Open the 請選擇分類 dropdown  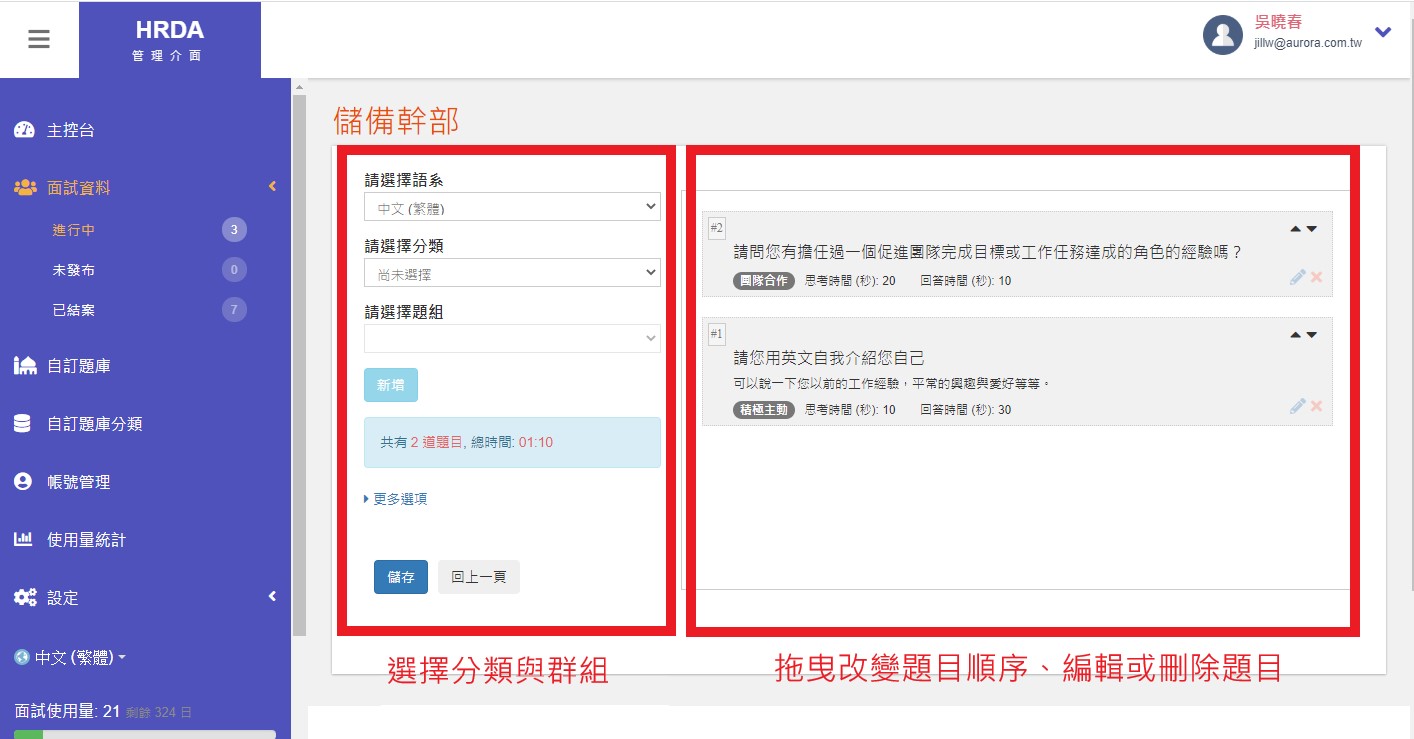click(x=512, y=273)
